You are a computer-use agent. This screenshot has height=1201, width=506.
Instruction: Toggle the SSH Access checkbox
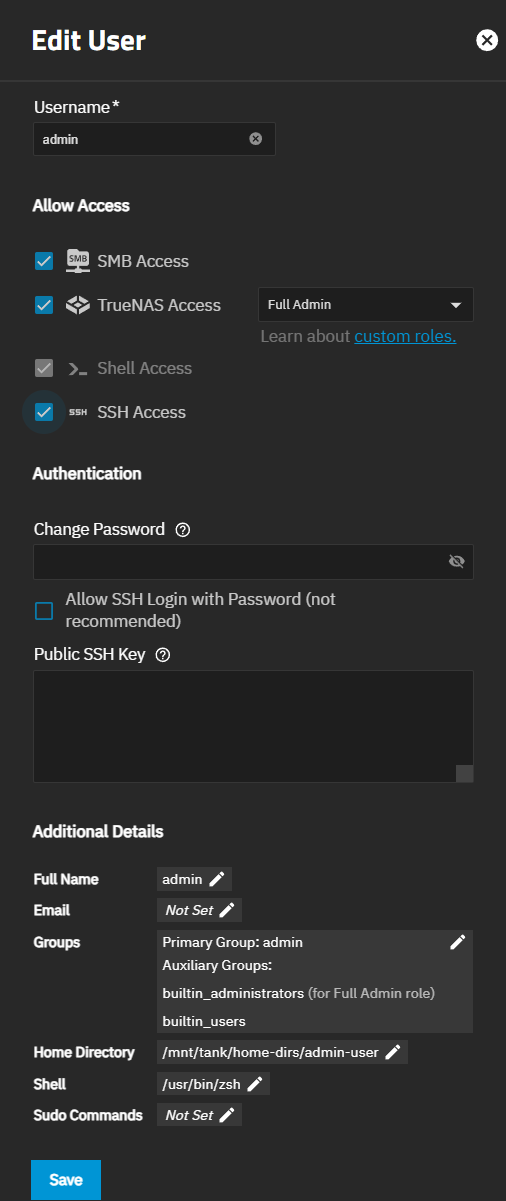44,412
